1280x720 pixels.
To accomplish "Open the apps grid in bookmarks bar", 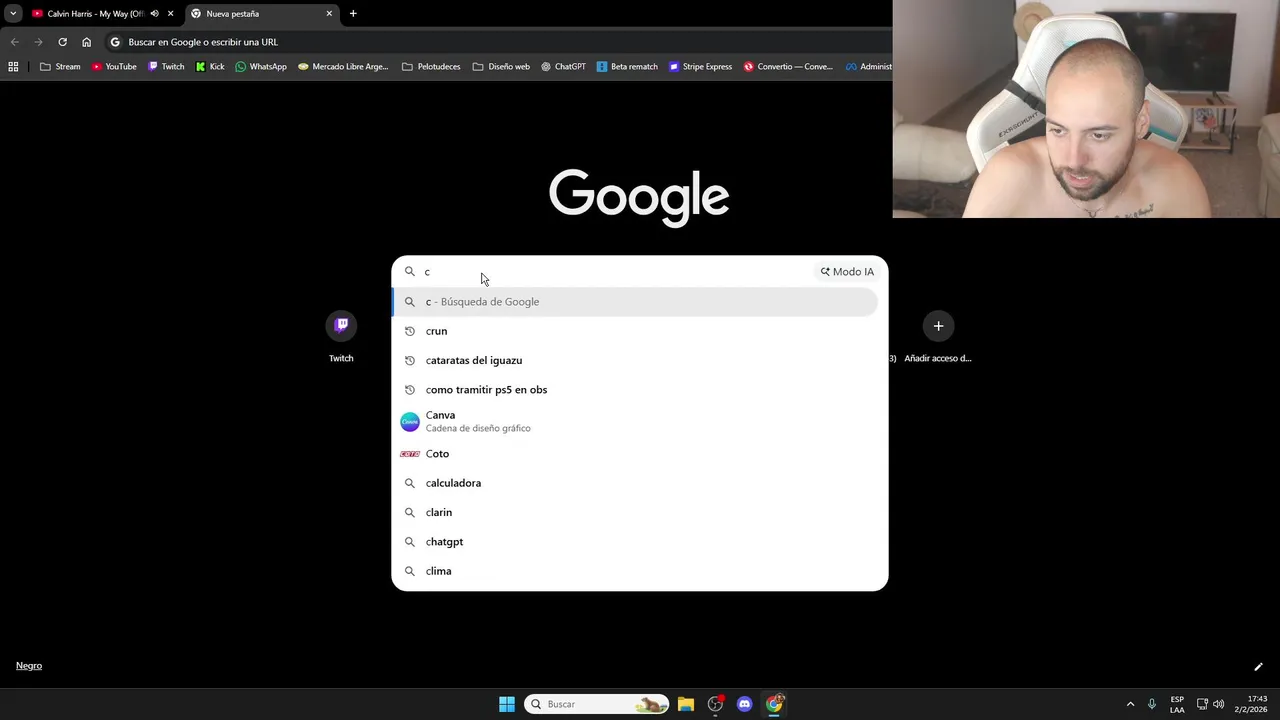I will pyautogui.click(x=13, y=67).
